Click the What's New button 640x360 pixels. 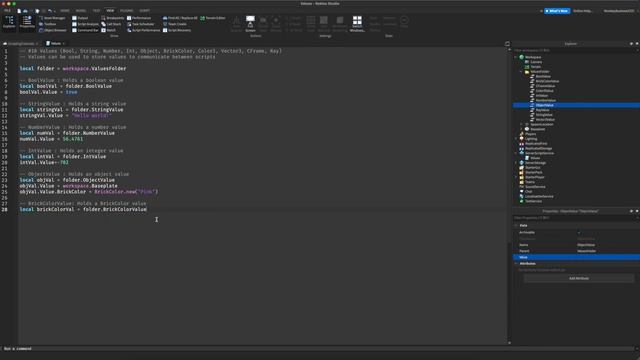[557, 11]
